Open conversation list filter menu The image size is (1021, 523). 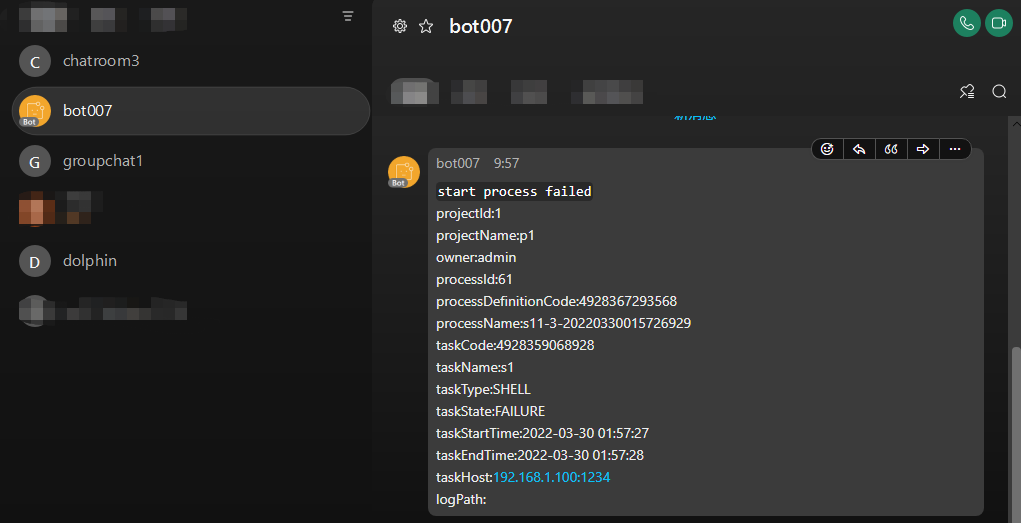tap(348, 16)
